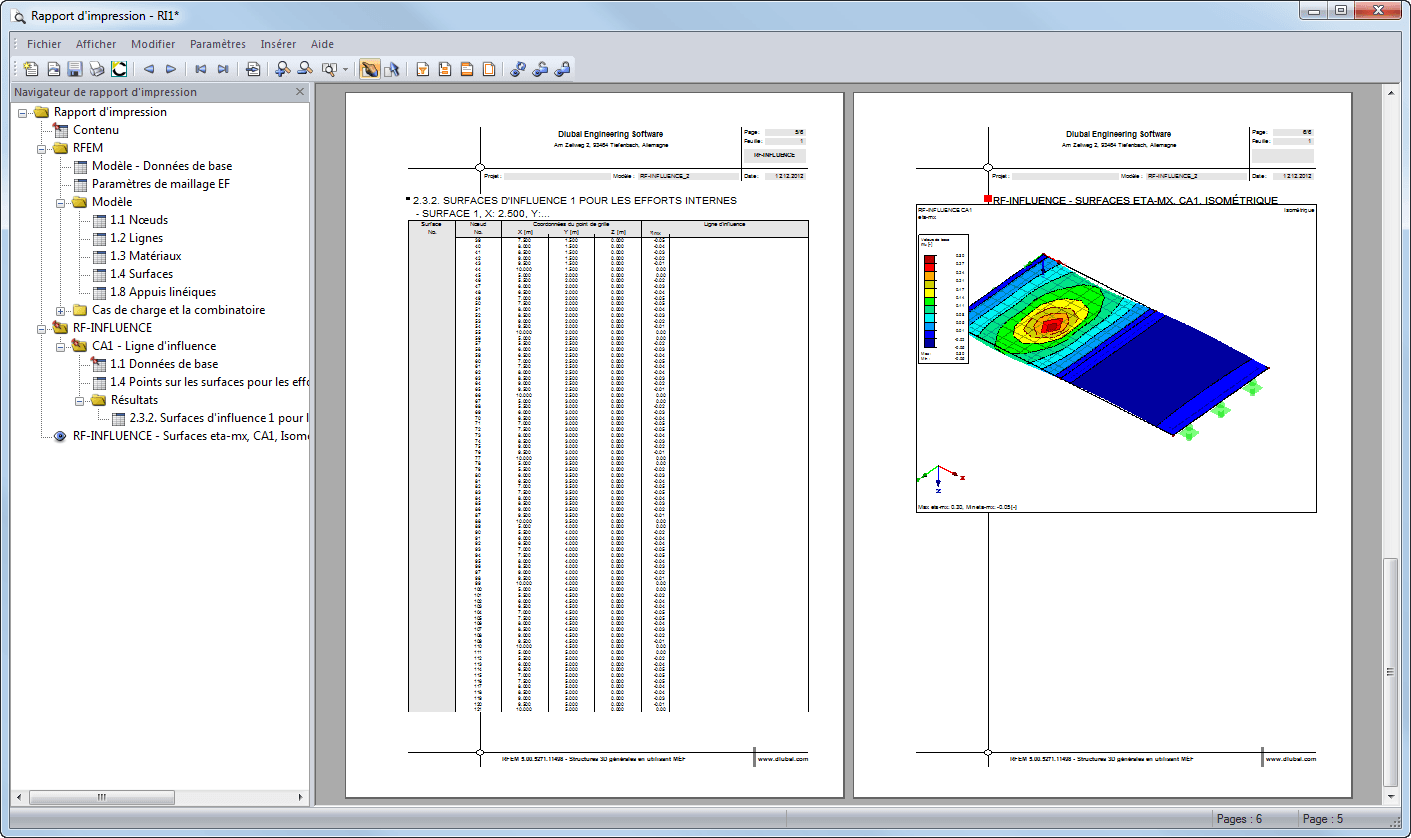
Task: Click the isometric influence surface graphic
Action: [1116, 359]
